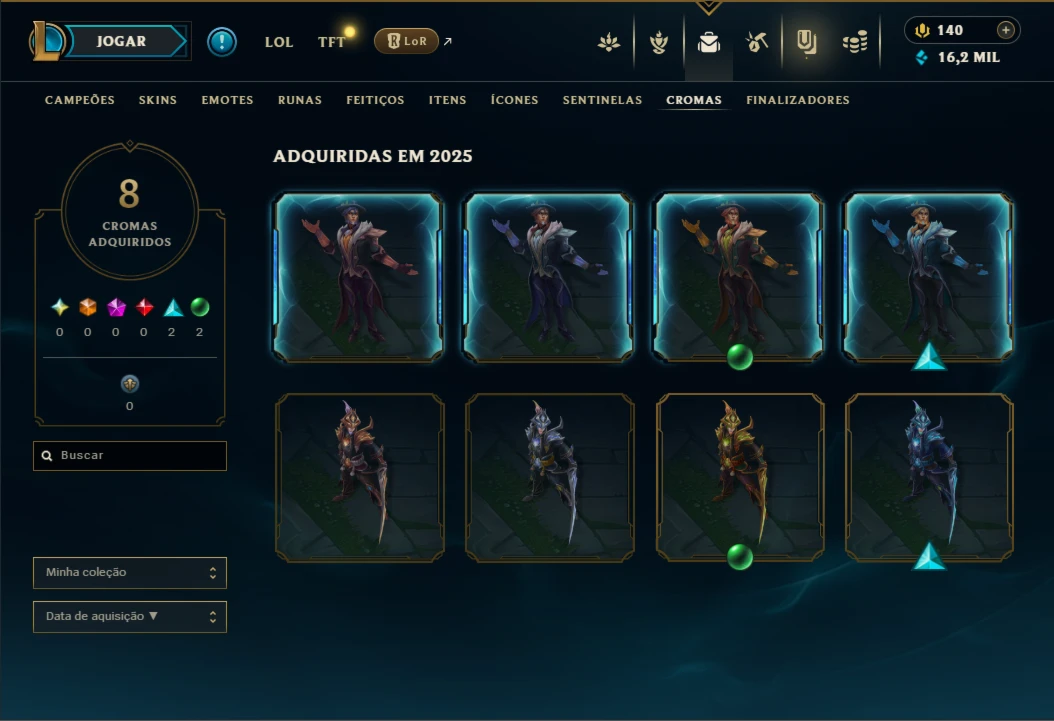Click the plus button to buy RP
Viewport: 1054px width, 721px height.
click(x=1006, y=30)
